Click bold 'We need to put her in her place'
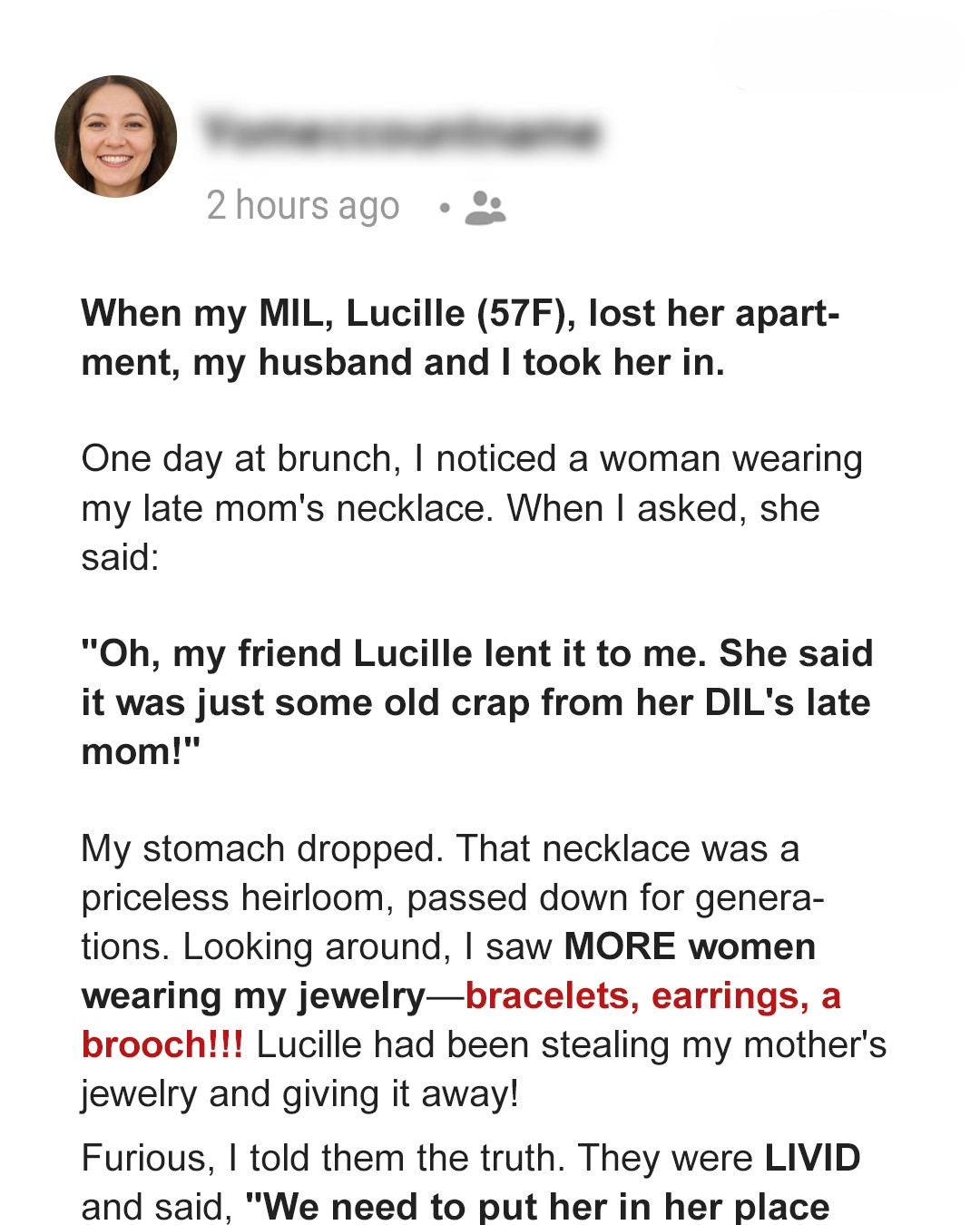This screenshot has width=980, height=1225. coord(538,1207)
